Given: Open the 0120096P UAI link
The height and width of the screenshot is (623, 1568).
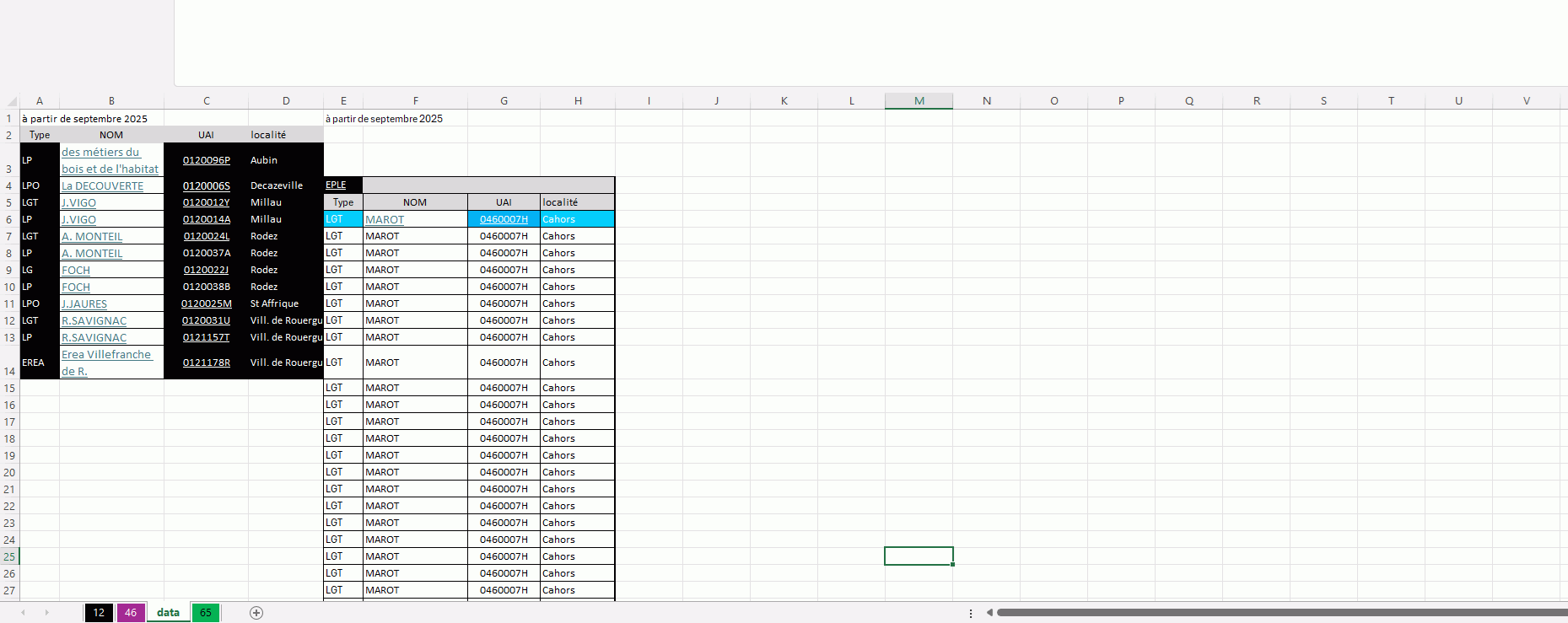Looking at the screenshot, I should tap(206, 160).
